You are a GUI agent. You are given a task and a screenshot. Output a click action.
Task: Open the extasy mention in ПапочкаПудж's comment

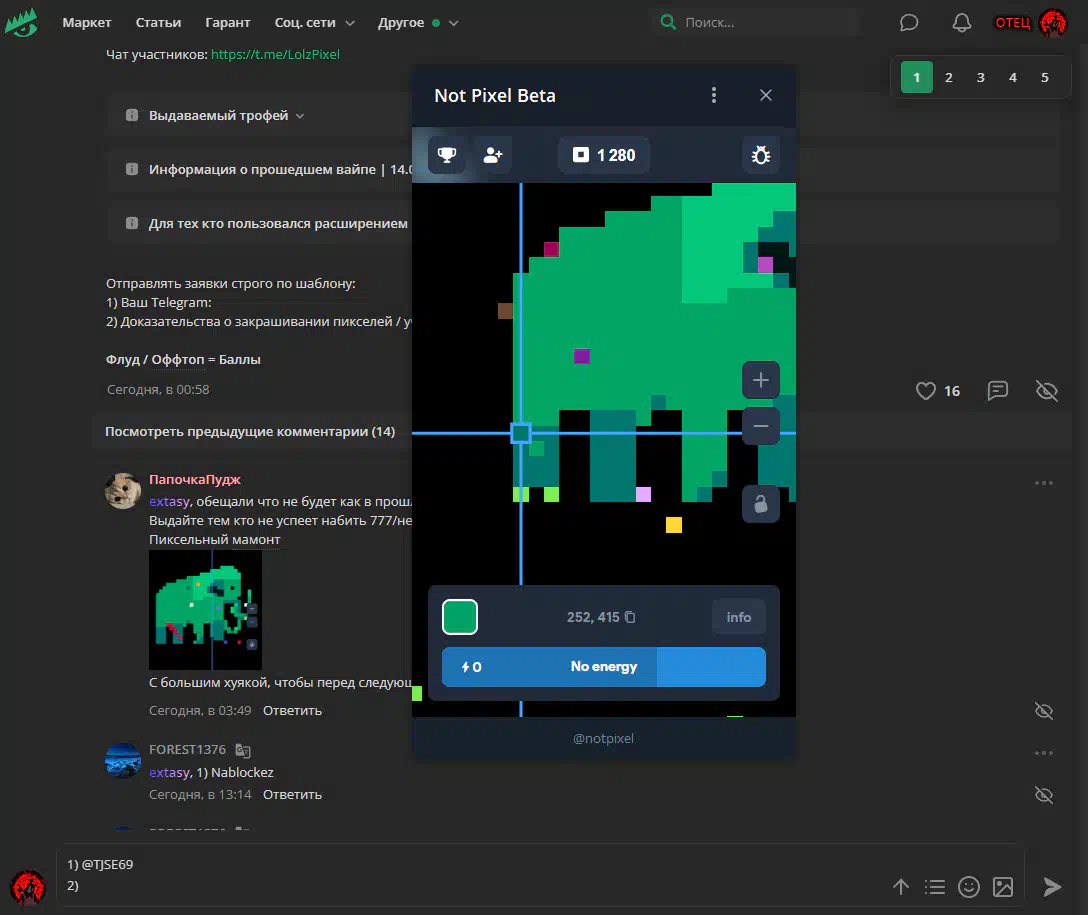[x=169, y=502]
